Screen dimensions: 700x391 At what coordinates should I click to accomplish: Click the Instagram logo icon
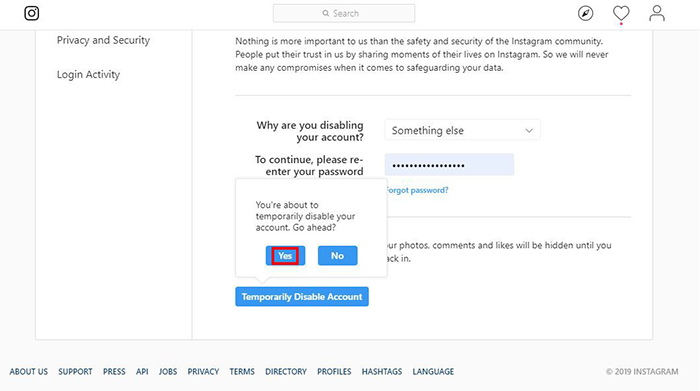pos(32,13)
